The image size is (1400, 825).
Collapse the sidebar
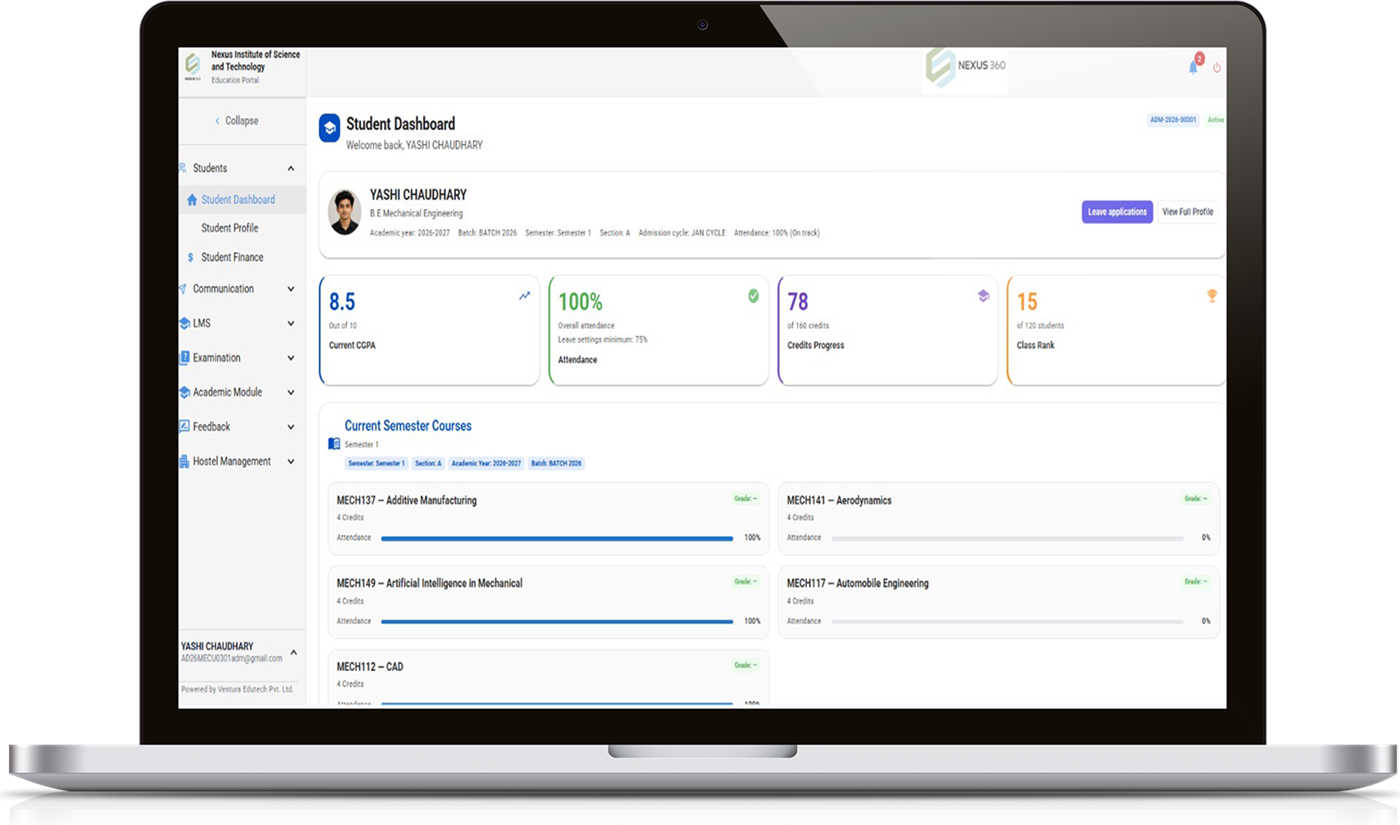click(237, 121)
